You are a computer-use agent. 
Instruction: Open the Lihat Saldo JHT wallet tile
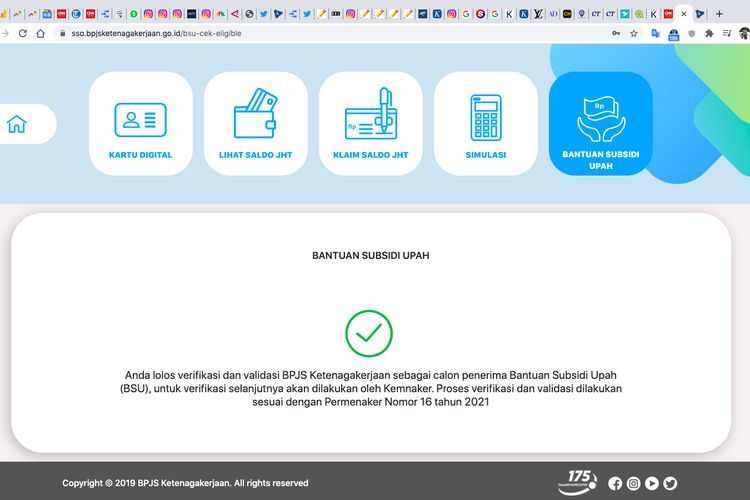point(256,123)
